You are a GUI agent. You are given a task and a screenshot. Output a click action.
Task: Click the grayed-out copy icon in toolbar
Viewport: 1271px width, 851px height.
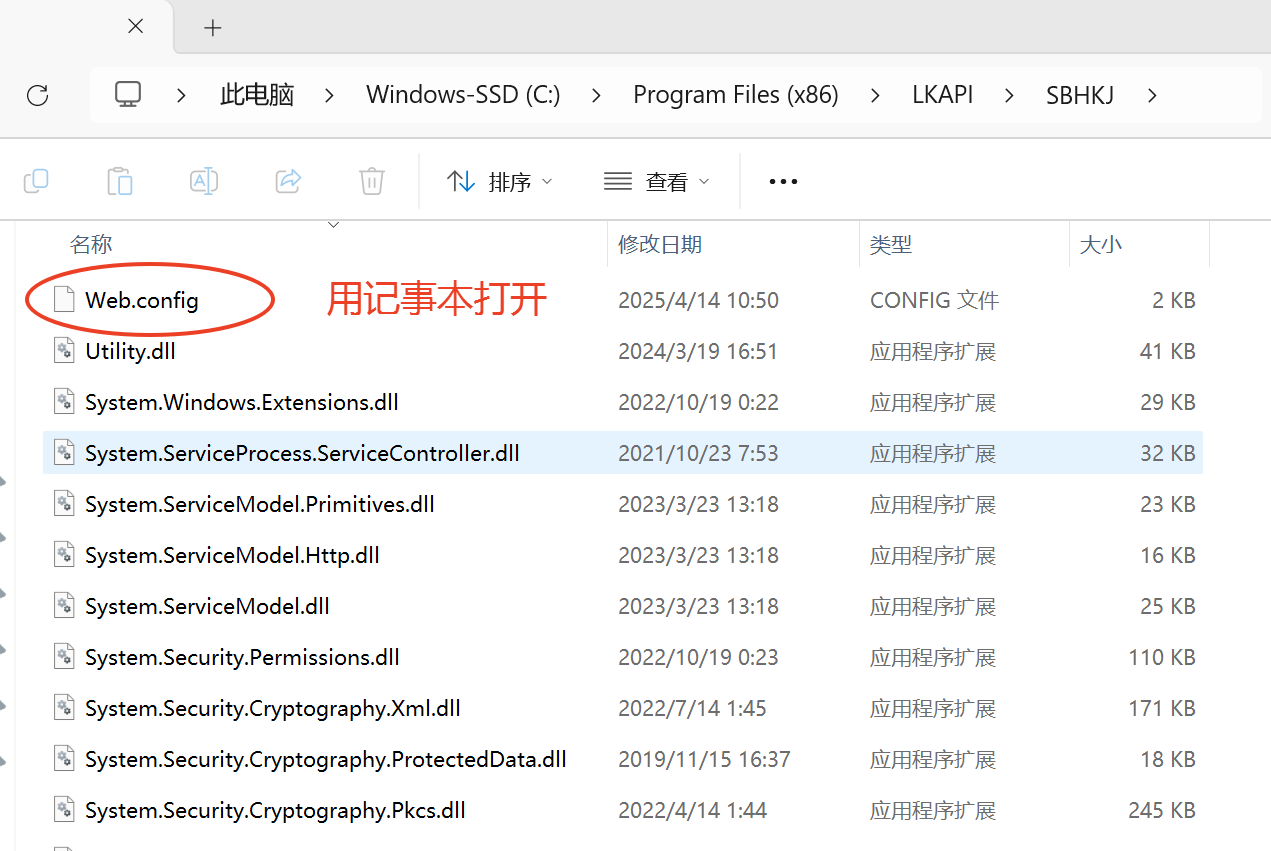36,181
